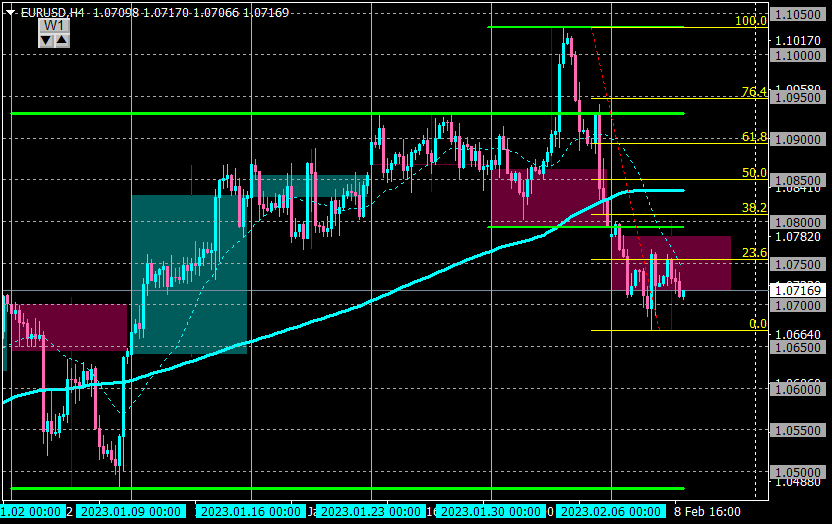Image resolution: width=832 pixels, height=524 pixels.
Task: Select the Fibonacci 50.0 level label
Action: point(753,173)
